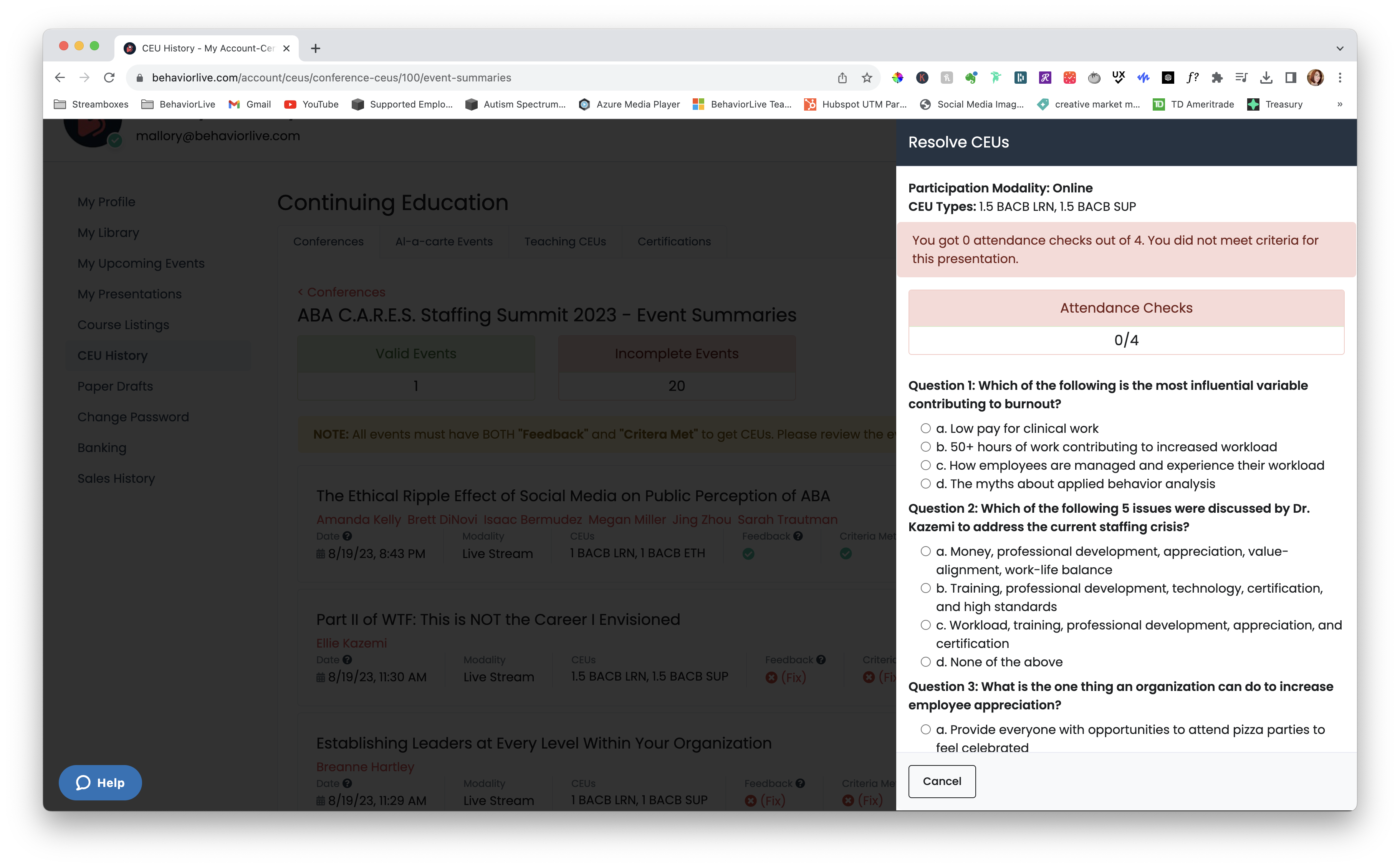This screenshot has width=1400, height=868.
Task: Open My Presentations in the sidebar
Action: coord(129,294)
